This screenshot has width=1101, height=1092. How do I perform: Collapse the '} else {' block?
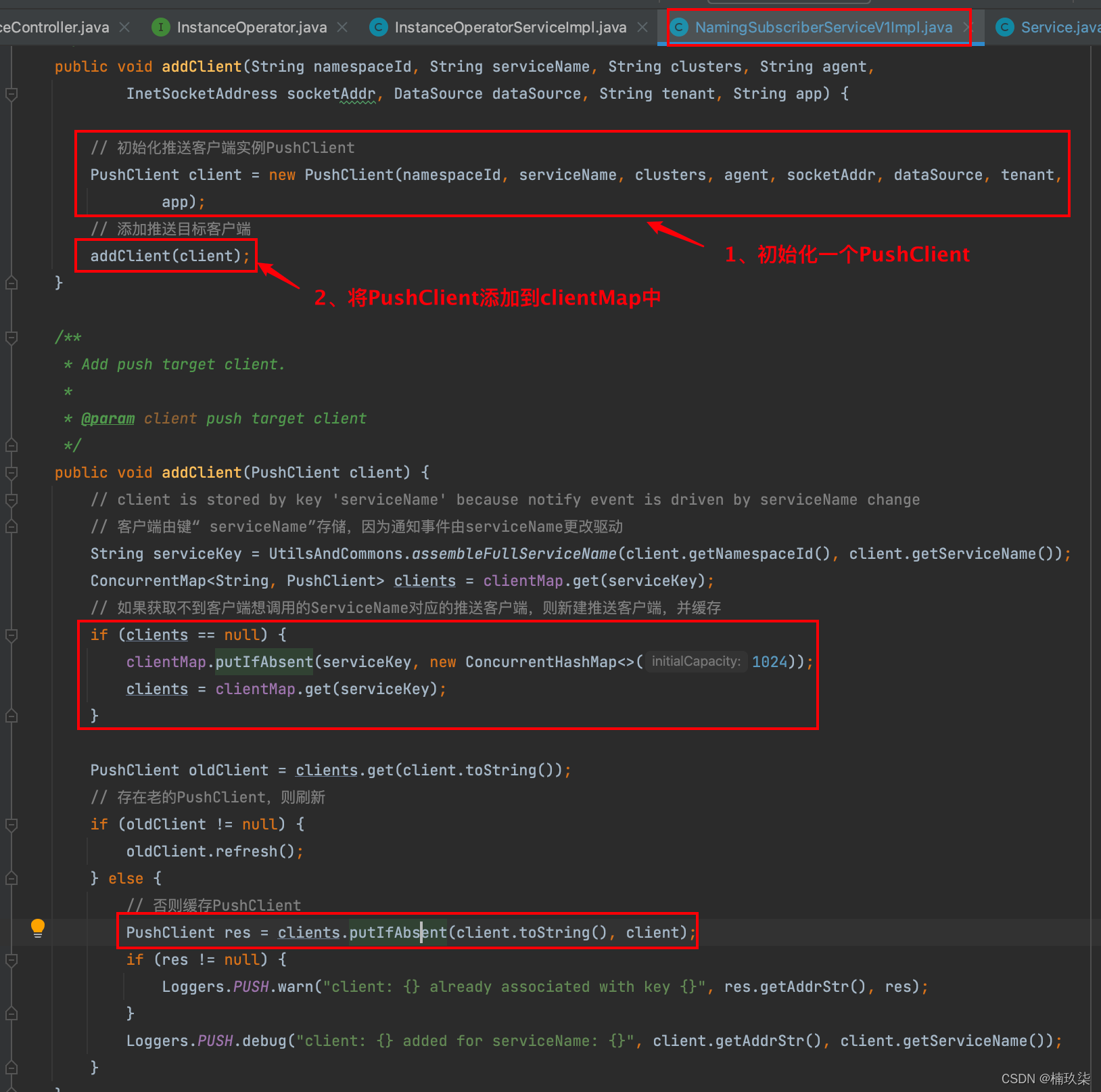click(x=11, y=878)
